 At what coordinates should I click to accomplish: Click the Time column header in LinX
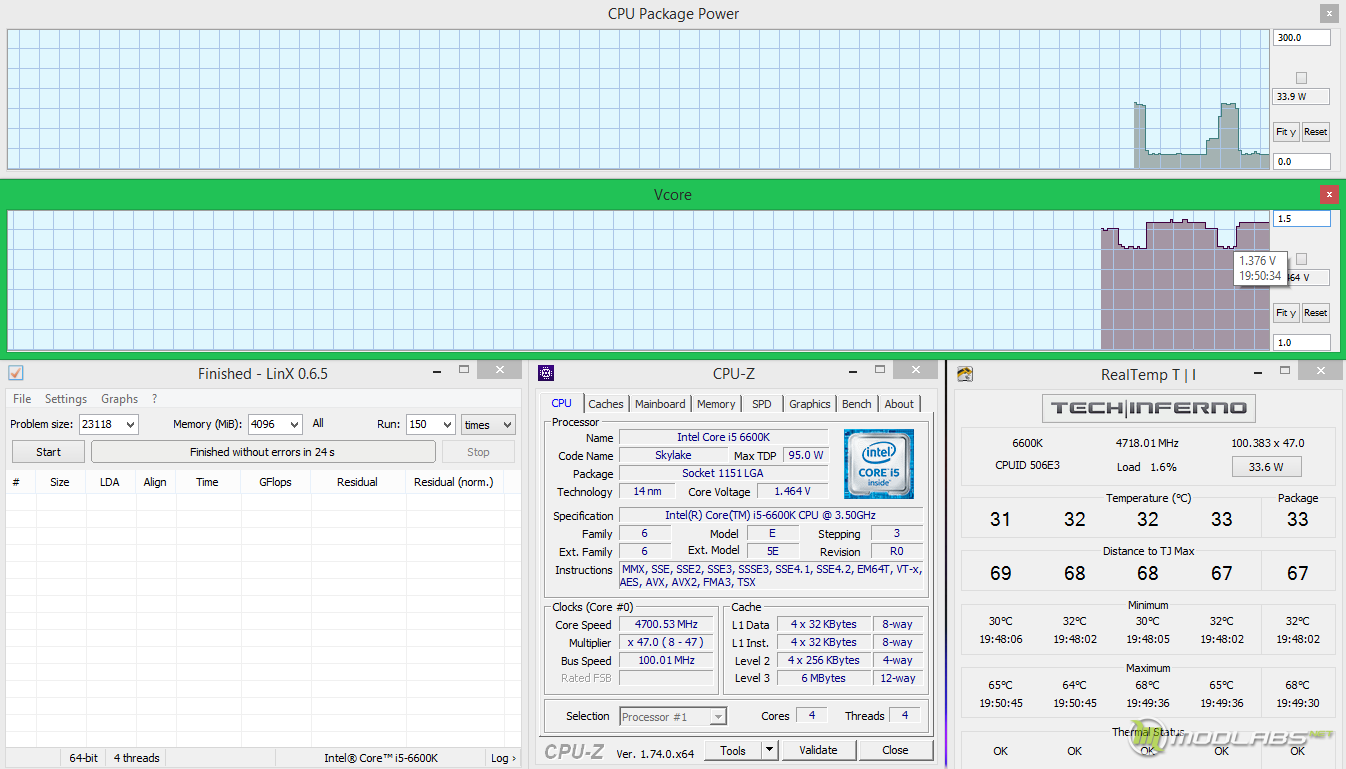point(207,482)
